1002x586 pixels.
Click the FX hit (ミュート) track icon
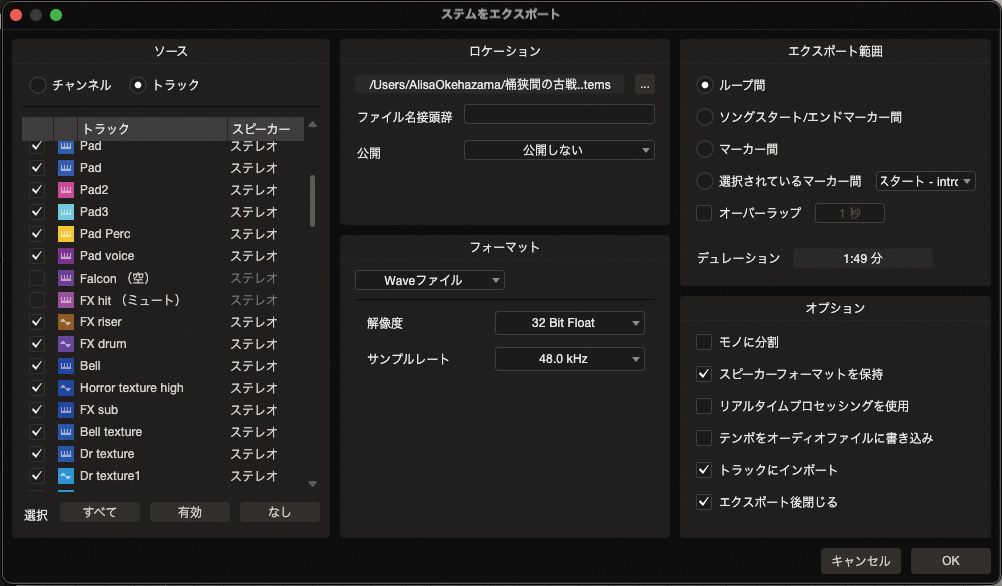[66, 300]
